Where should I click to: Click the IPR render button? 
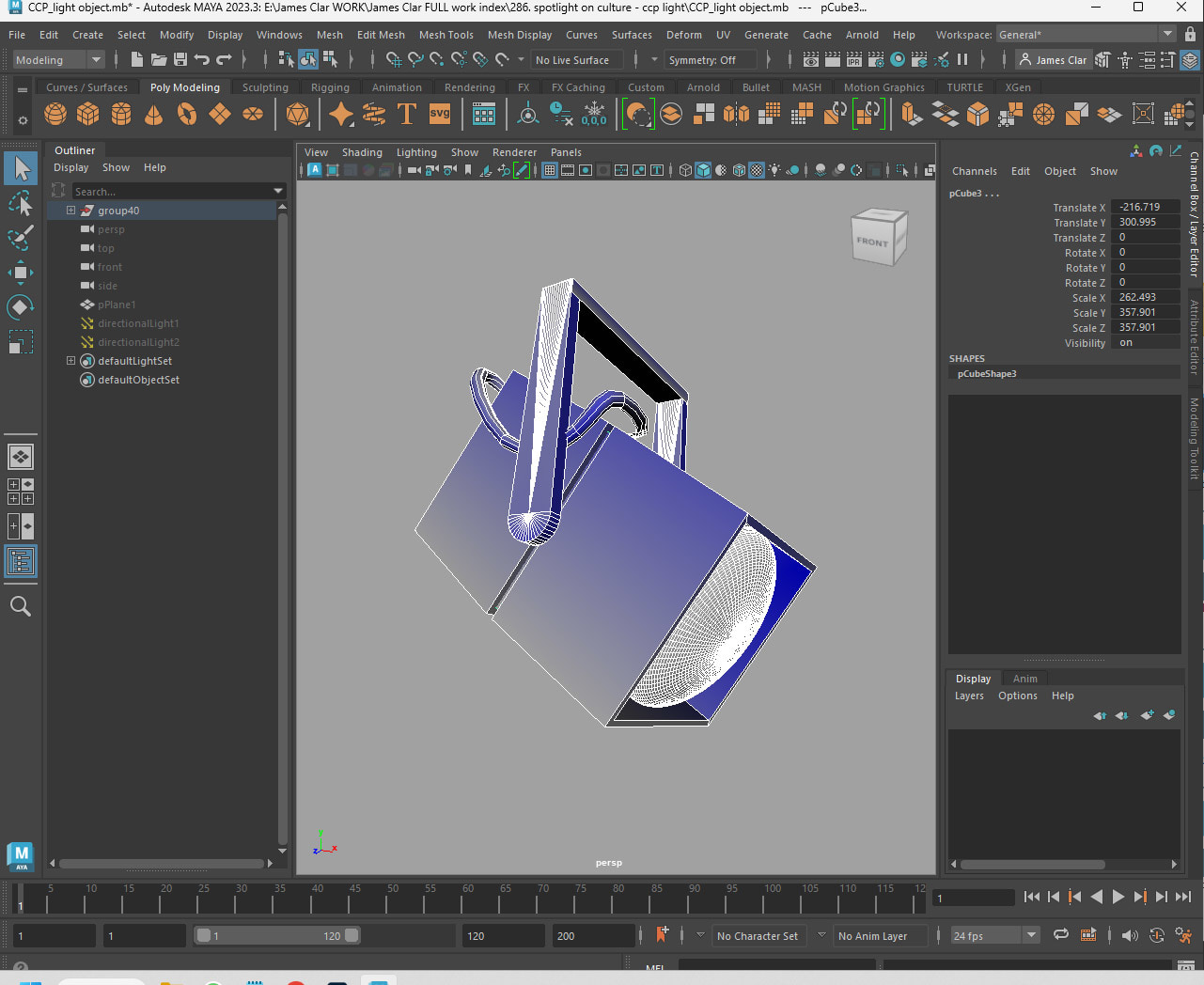pyautogui.click(x=853, y=60)
